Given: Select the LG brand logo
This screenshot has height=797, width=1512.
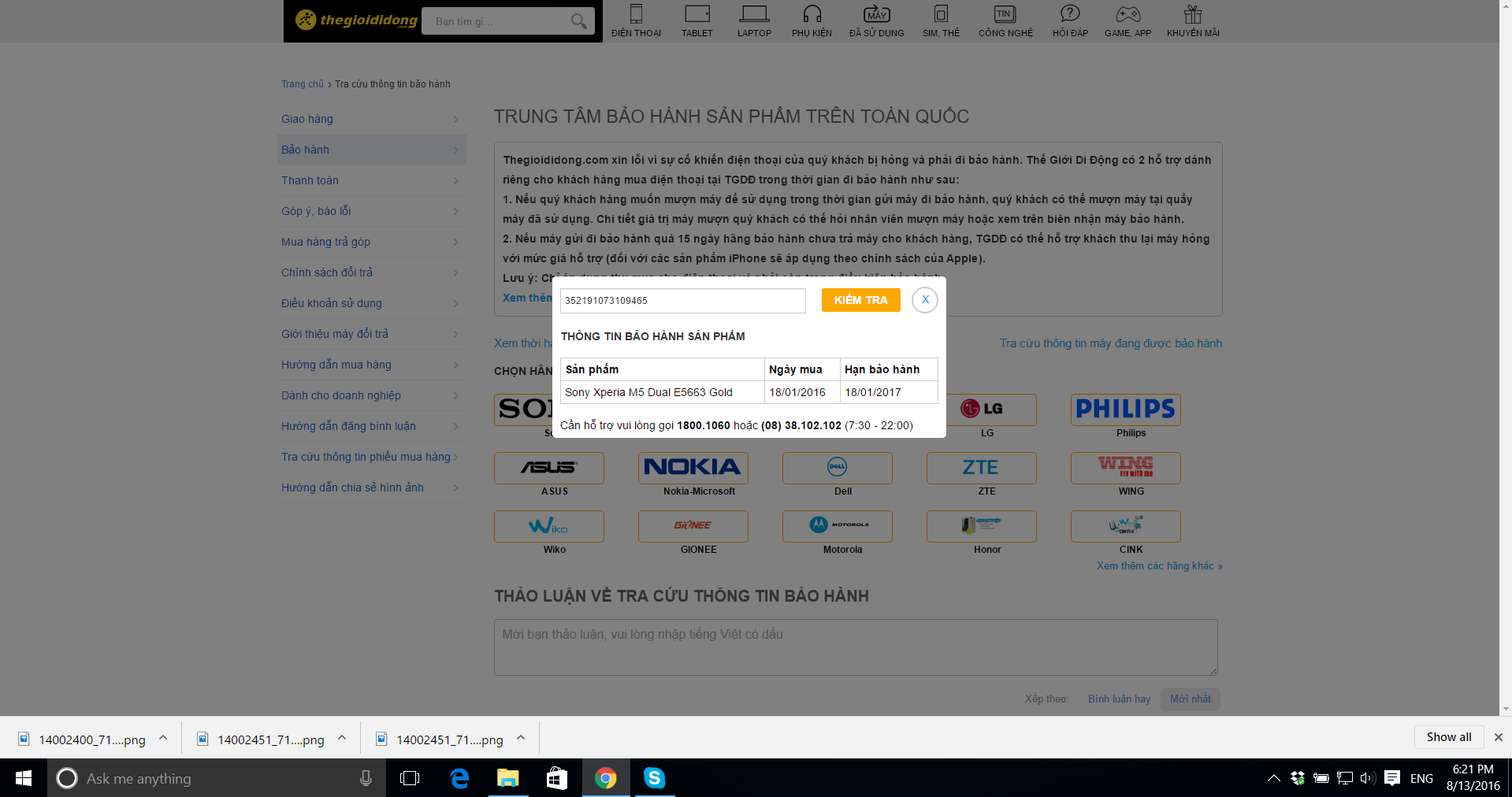Looking at the screenshot, I should [x=991, y=410].
